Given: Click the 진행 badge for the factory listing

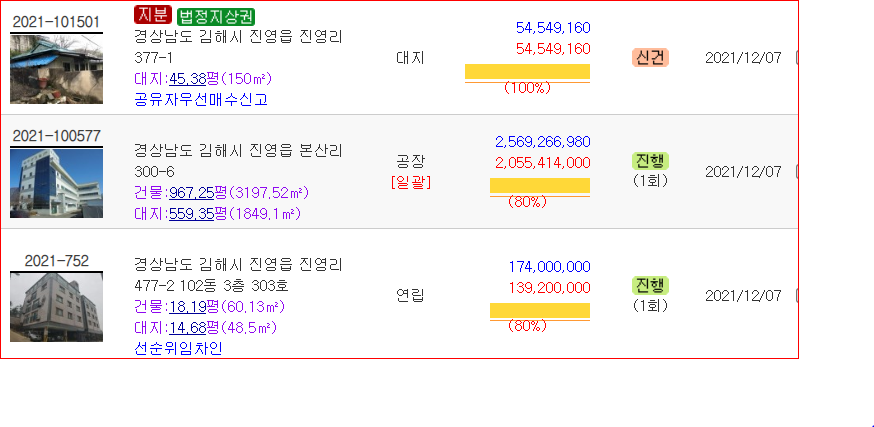Looking at the screenshot, I should tap(650, 161).
